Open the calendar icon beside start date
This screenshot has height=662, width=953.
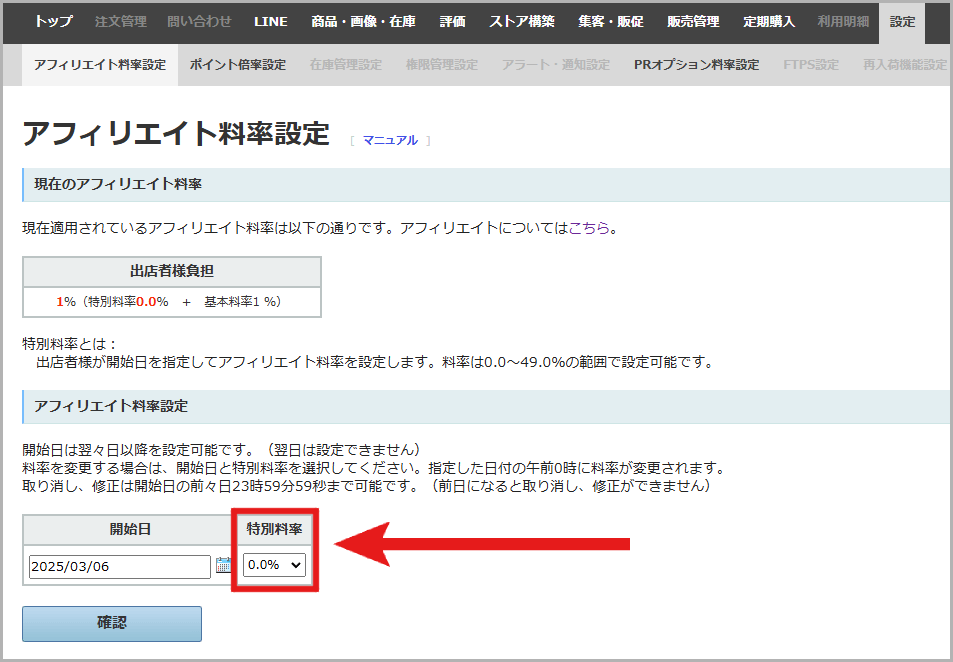(x=223, y=565)
